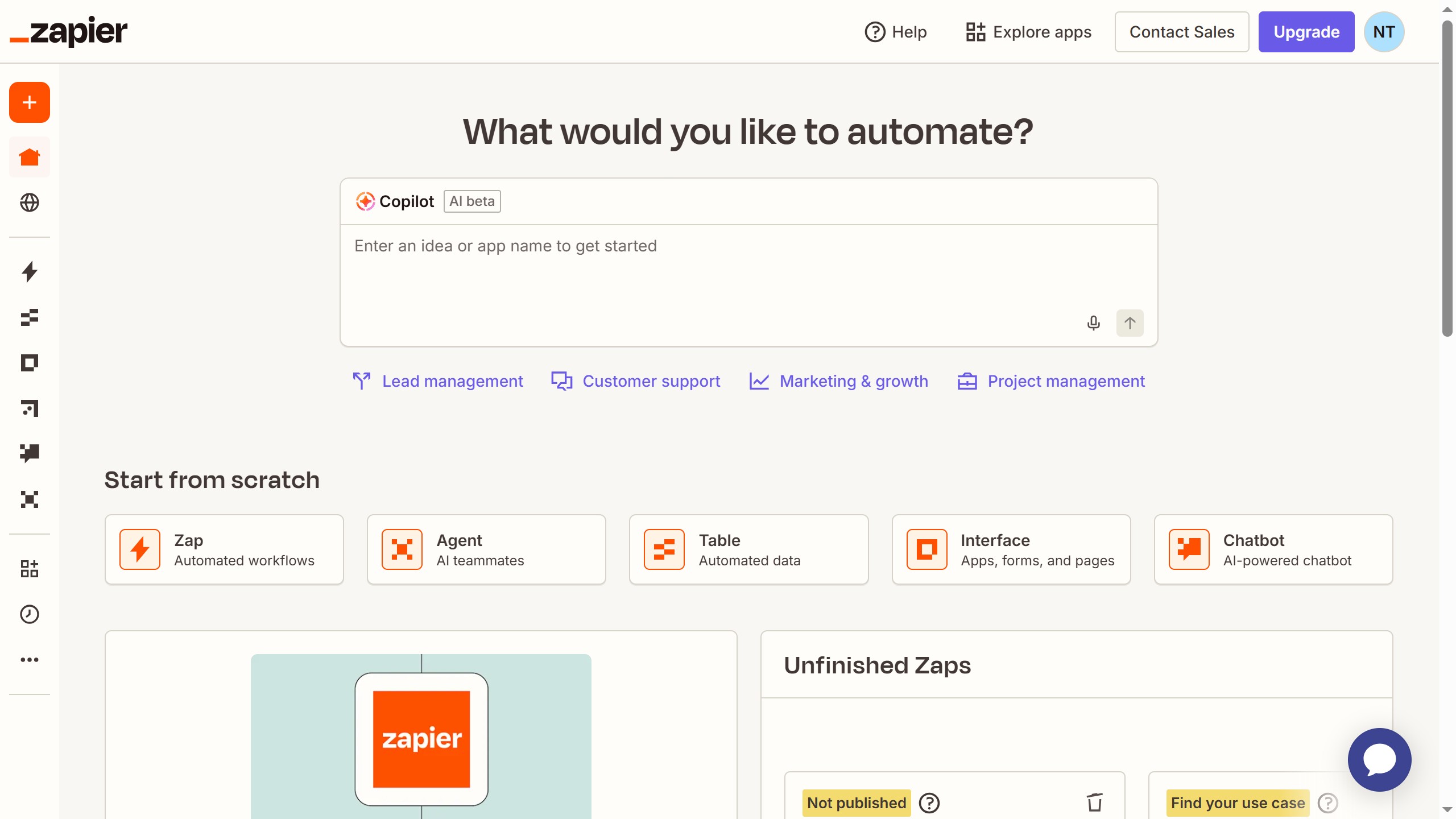Image resolution: width=1456 pixels, height=819 pixels.
Task: Select Customer support suggestion
Action: click(x=636, y=381)
